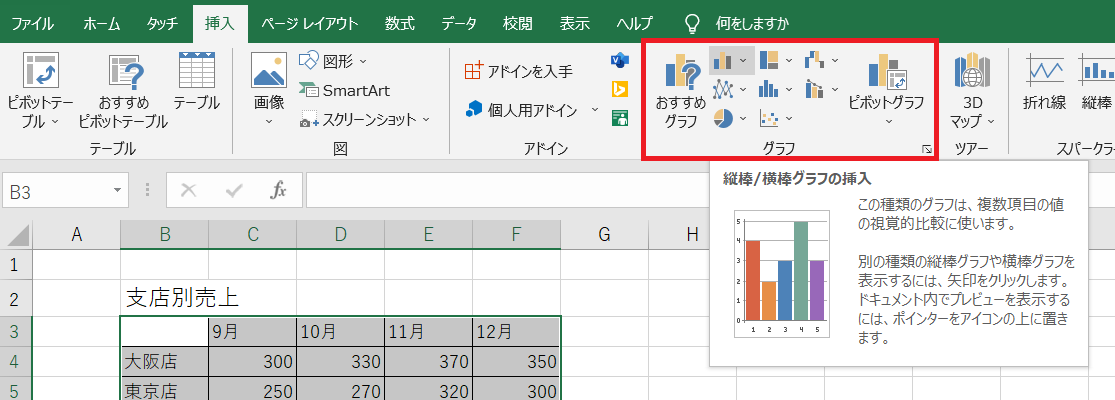Switch to the 数式 tab
Viewport: 1115px width, 400px height.
(400, 23)
